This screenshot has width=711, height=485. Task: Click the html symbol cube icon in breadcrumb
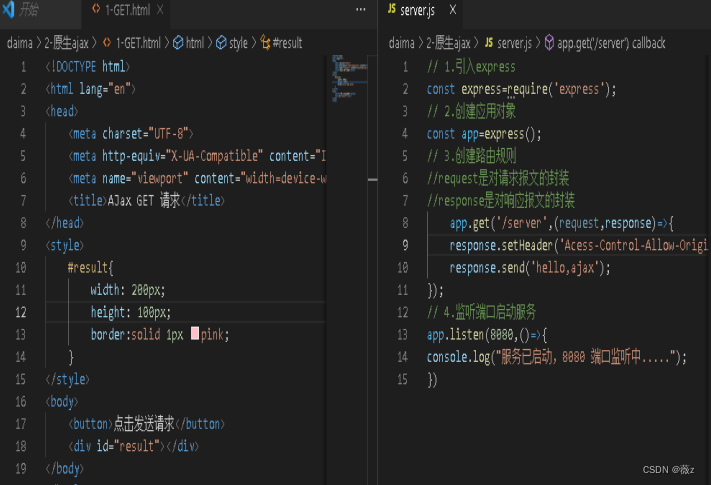178,43
